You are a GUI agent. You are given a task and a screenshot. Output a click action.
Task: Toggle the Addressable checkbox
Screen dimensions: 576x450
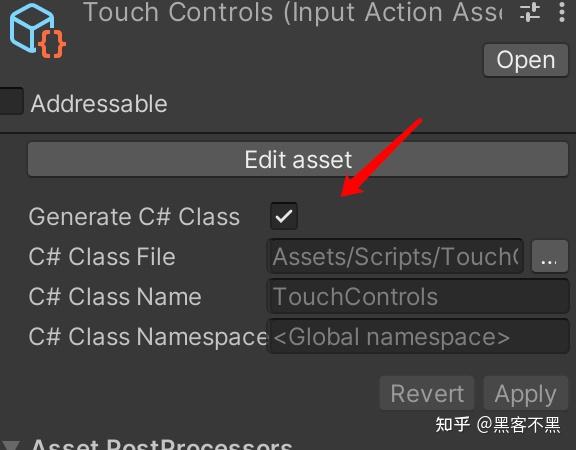click(x=10, y=101)
